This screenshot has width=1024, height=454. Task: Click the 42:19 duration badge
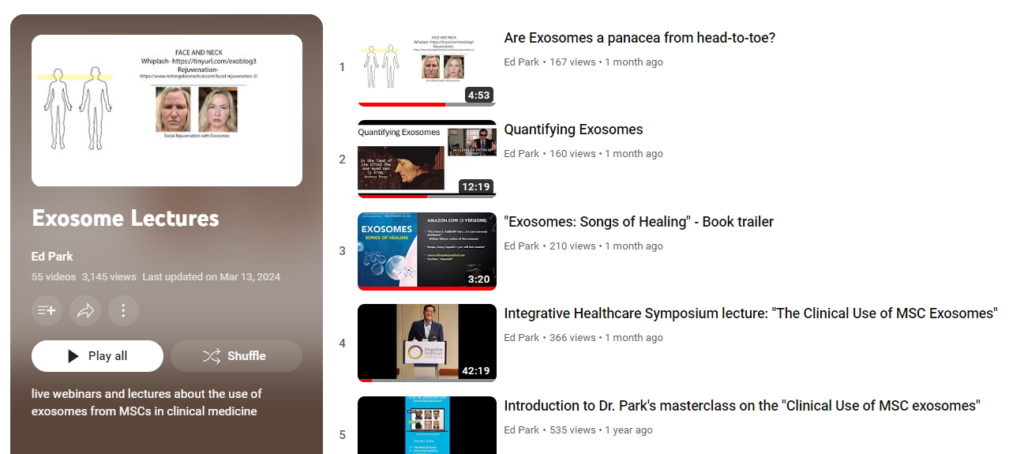[x=475, y=371]
